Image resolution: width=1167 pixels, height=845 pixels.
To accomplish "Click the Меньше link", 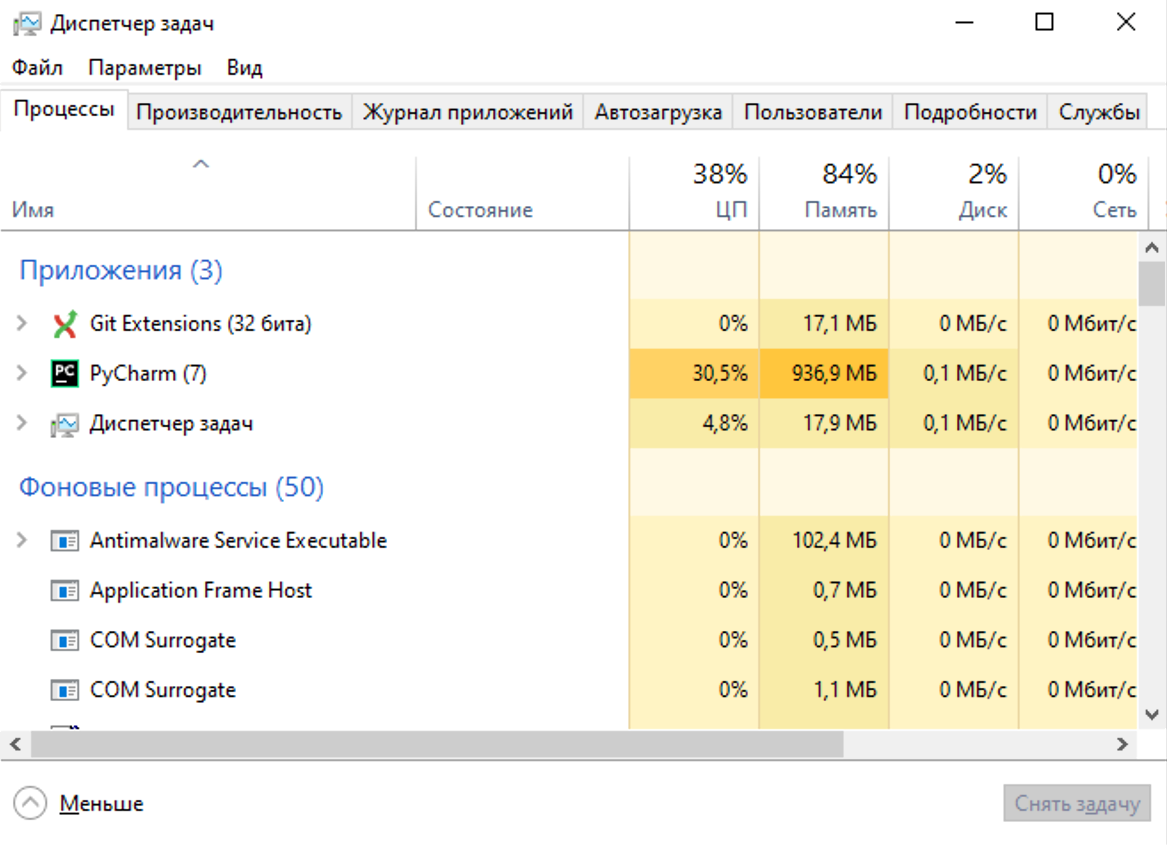I will 101,804.
